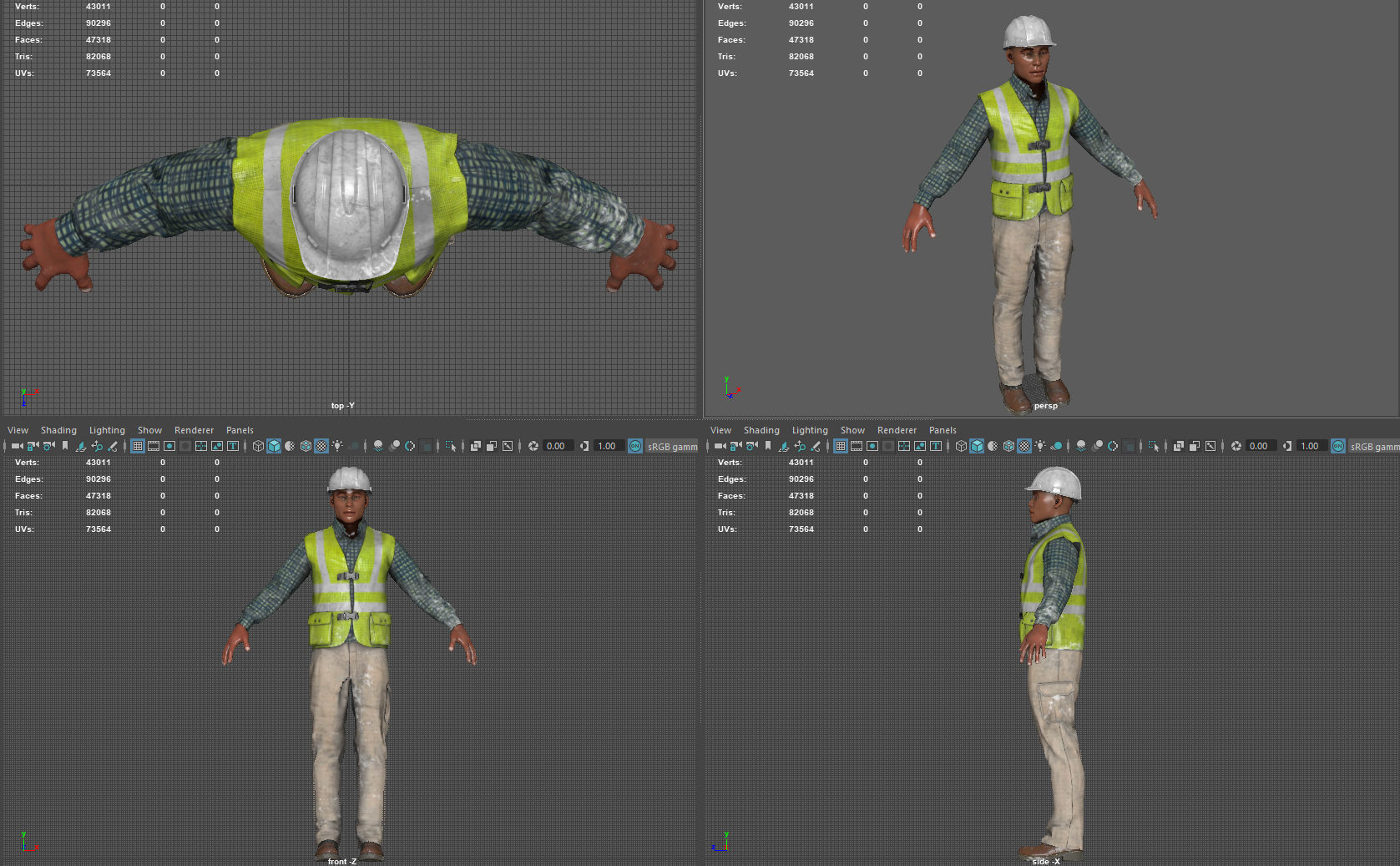The height and width of the screenshot is (866, 1400).
Task: Open Camera Attributes icon in front panel toolbar
Action: coord(48,446)
